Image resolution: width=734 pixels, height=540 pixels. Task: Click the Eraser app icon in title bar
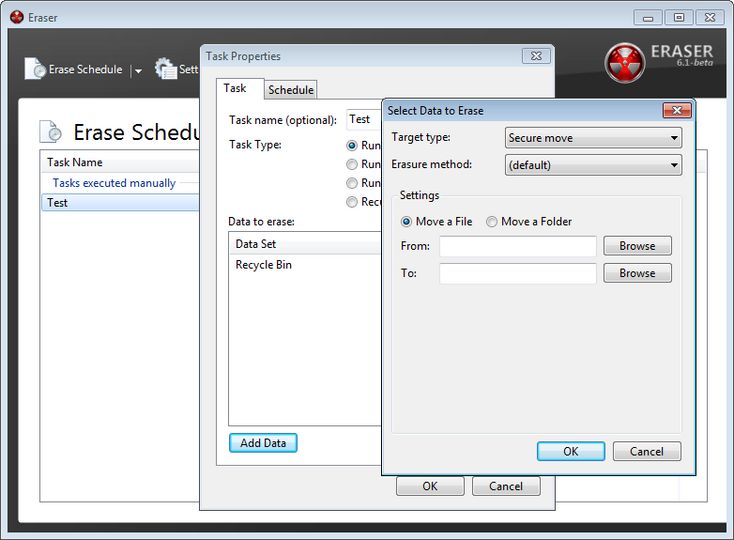pyautogui.click(x=16, y=17)
